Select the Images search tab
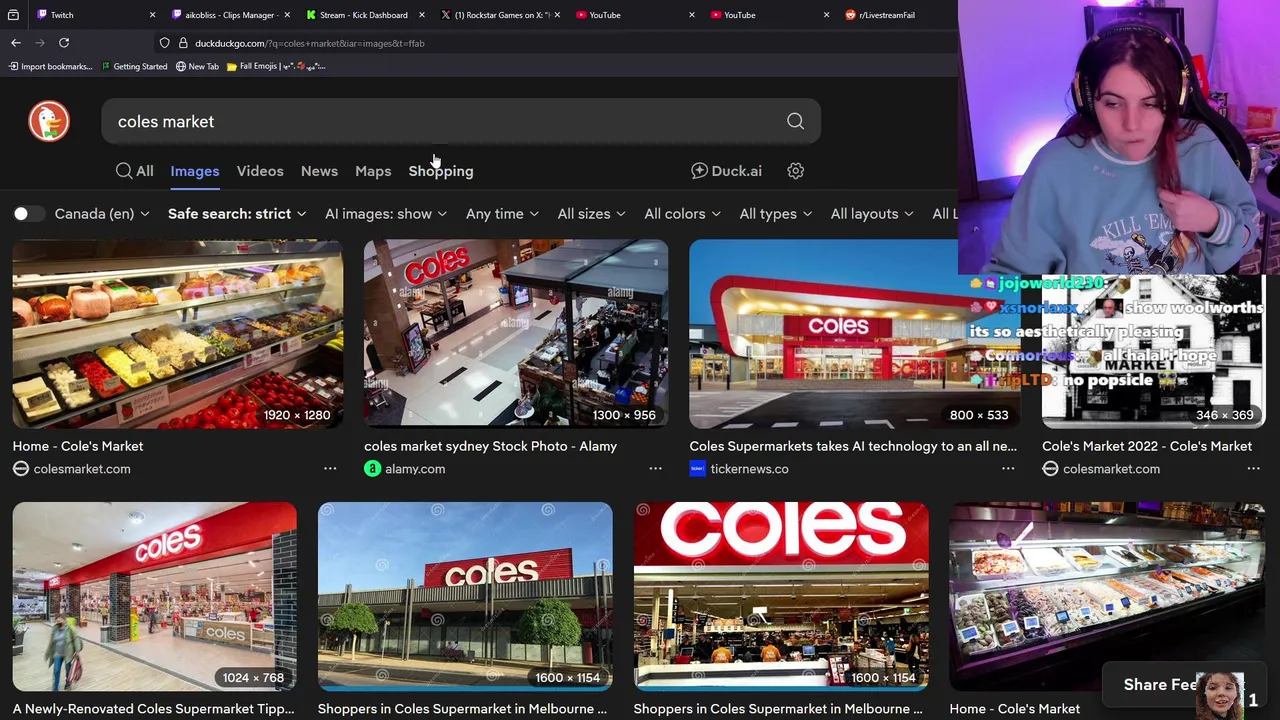This screenshot has width=1280, height=720. [x=194, y=171]
